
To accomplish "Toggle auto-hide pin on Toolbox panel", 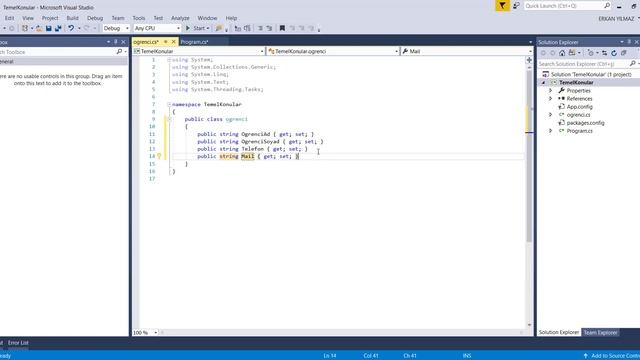I will [116, 42].
